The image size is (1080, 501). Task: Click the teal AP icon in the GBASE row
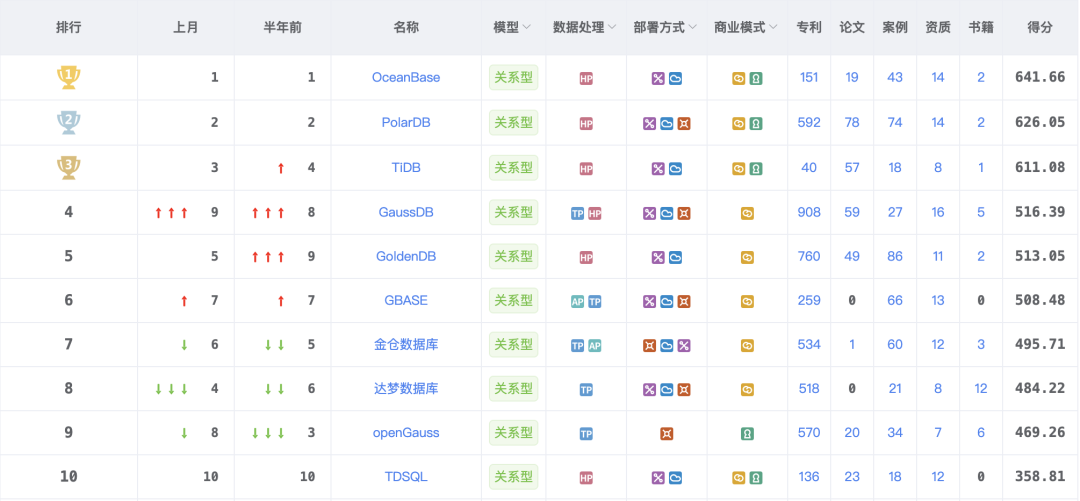pos(578,301)
